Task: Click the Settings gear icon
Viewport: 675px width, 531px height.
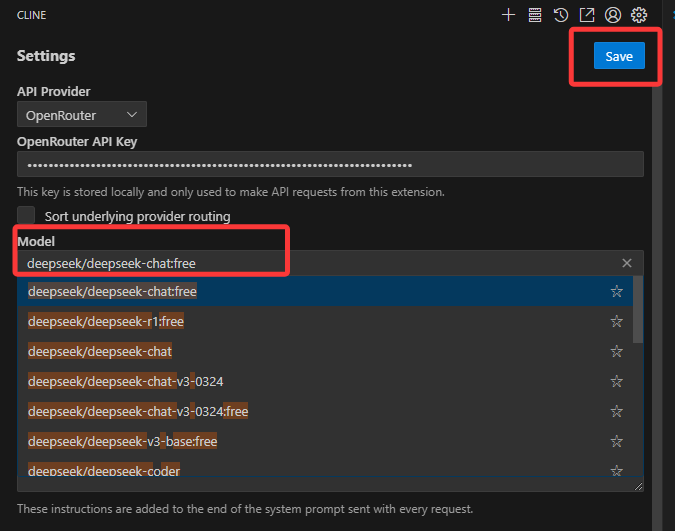Action: point(640,15)
